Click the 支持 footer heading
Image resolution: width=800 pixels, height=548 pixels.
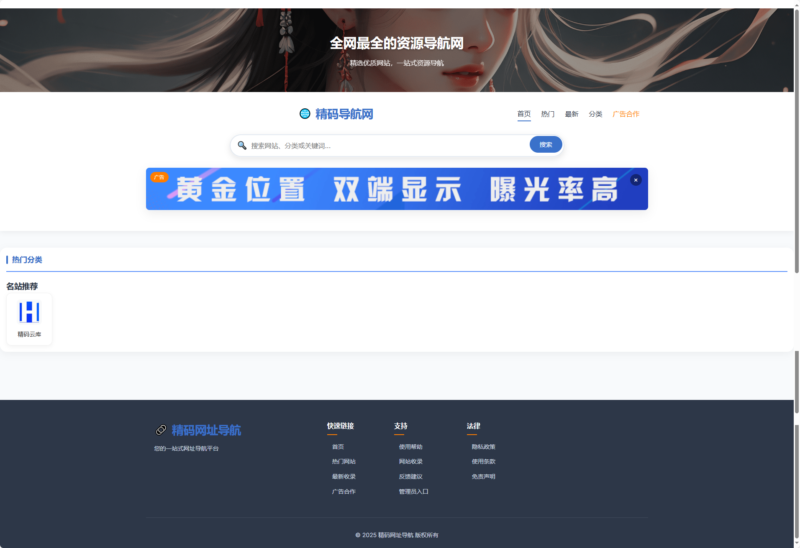(401, 426)
